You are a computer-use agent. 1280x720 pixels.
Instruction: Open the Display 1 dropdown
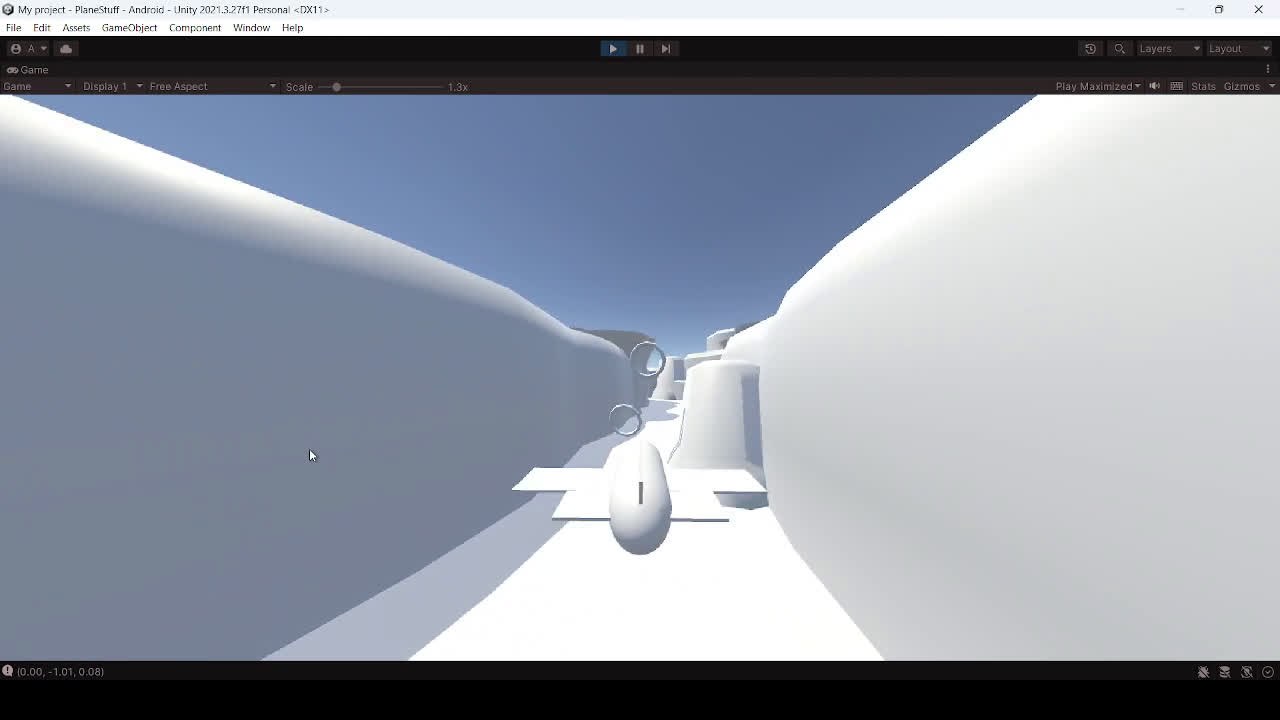point(112,87)
